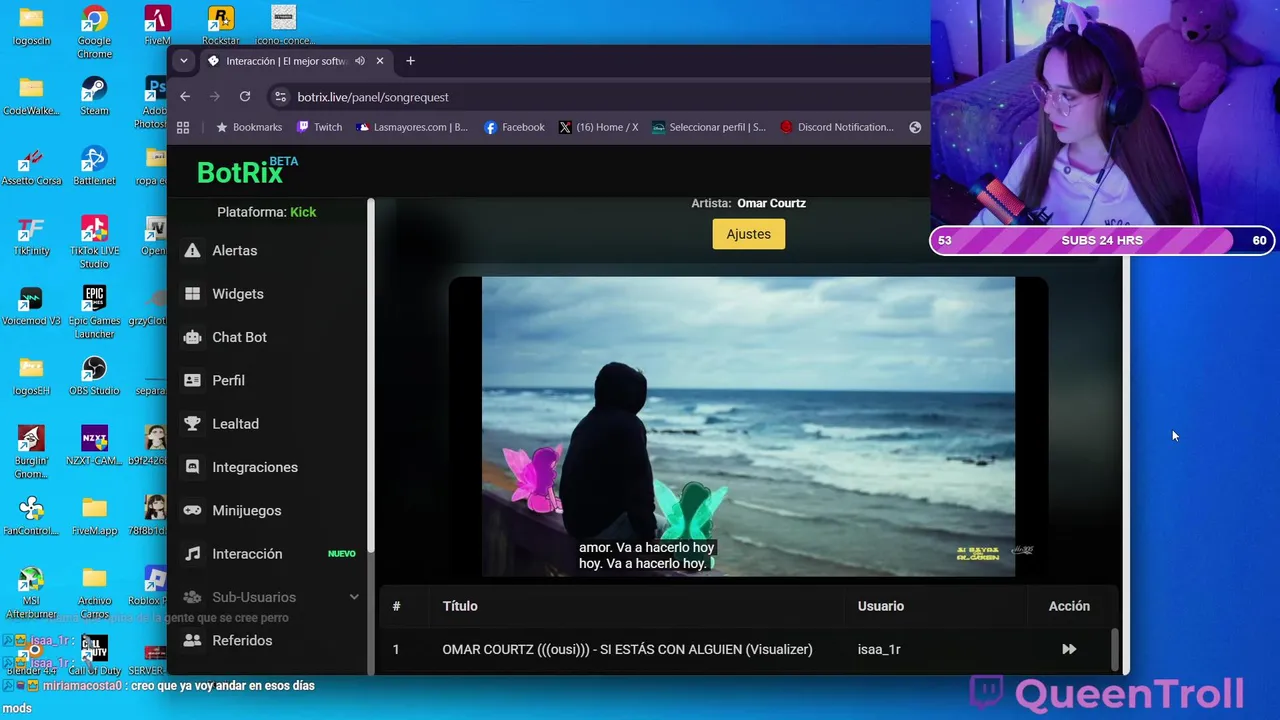Click the sidebar vertical scrollbar
The image size is (1280, 720).
pyautogui.click(x=371, y=375)
